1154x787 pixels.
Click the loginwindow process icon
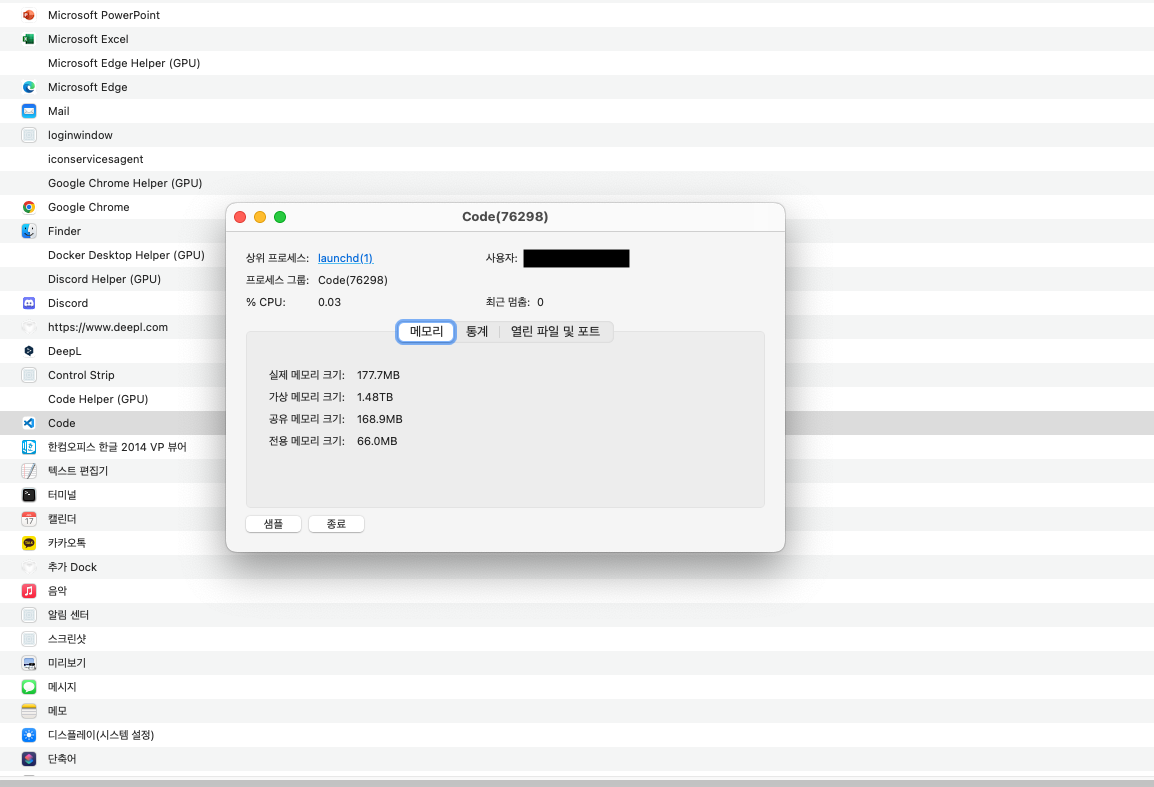tap(29, 135)
